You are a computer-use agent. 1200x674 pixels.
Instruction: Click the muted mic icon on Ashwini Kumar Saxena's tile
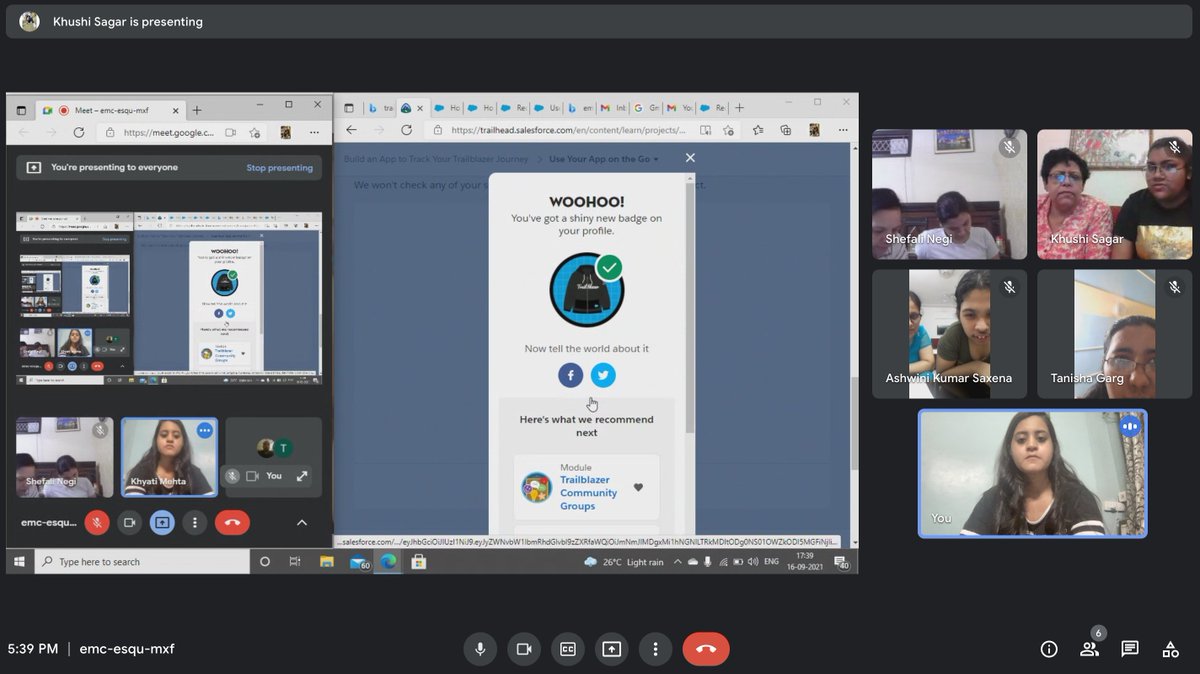pos(1009,287)
